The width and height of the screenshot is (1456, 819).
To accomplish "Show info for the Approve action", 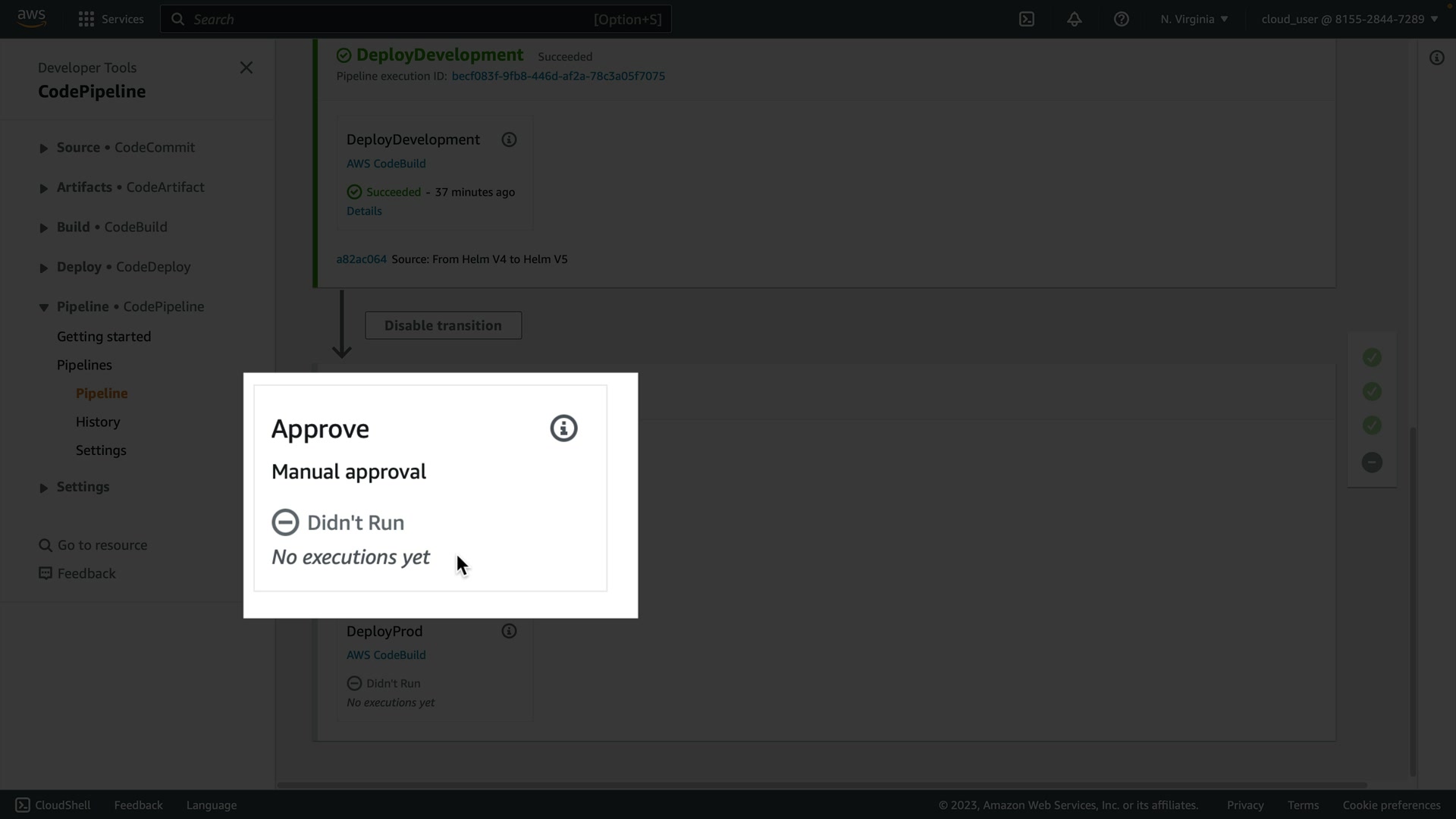I will click(563, 428).
